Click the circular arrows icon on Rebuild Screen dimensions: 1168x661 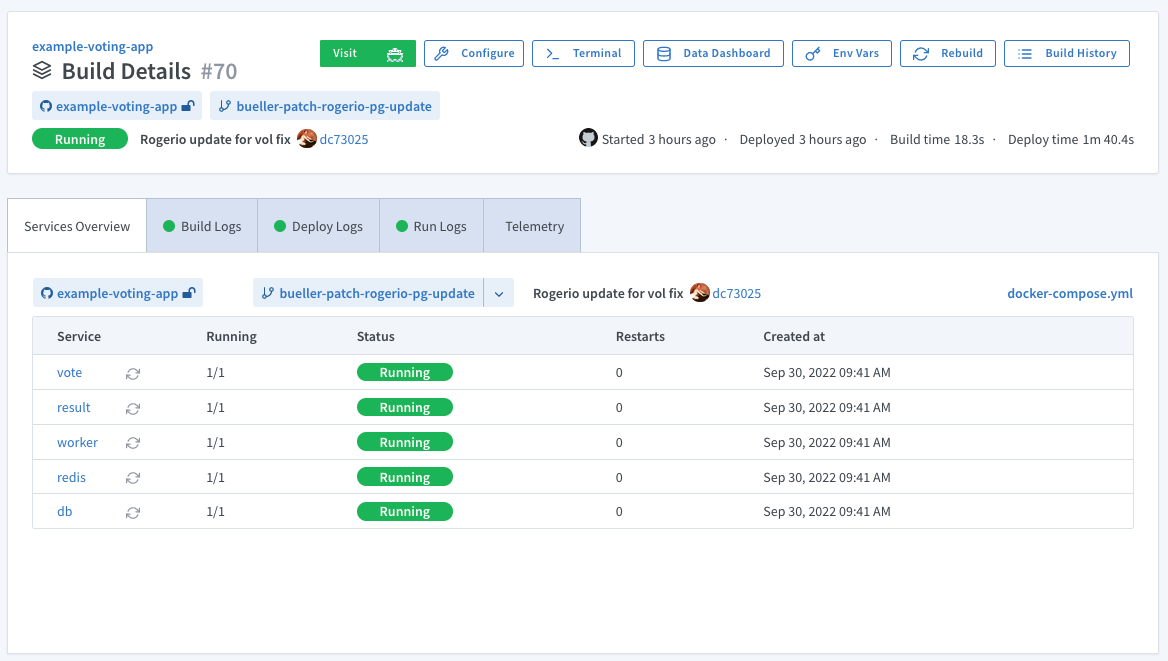coord(921,54)
